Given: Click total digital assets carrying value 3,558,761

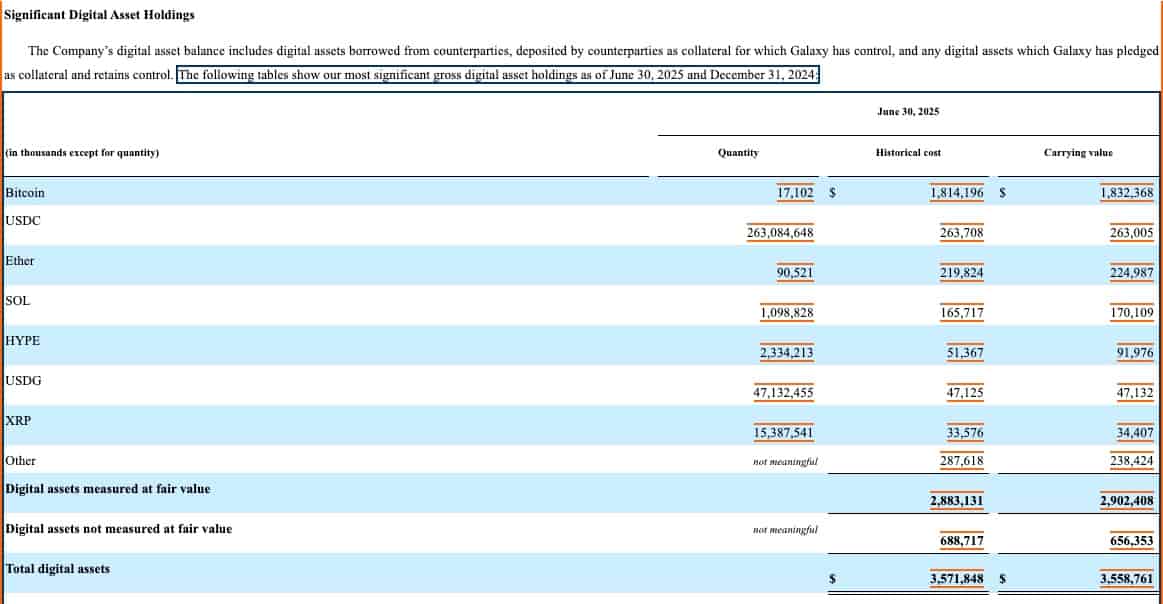Looking at the screenshot, I should pyautogui.click(x=1126, y=578).
